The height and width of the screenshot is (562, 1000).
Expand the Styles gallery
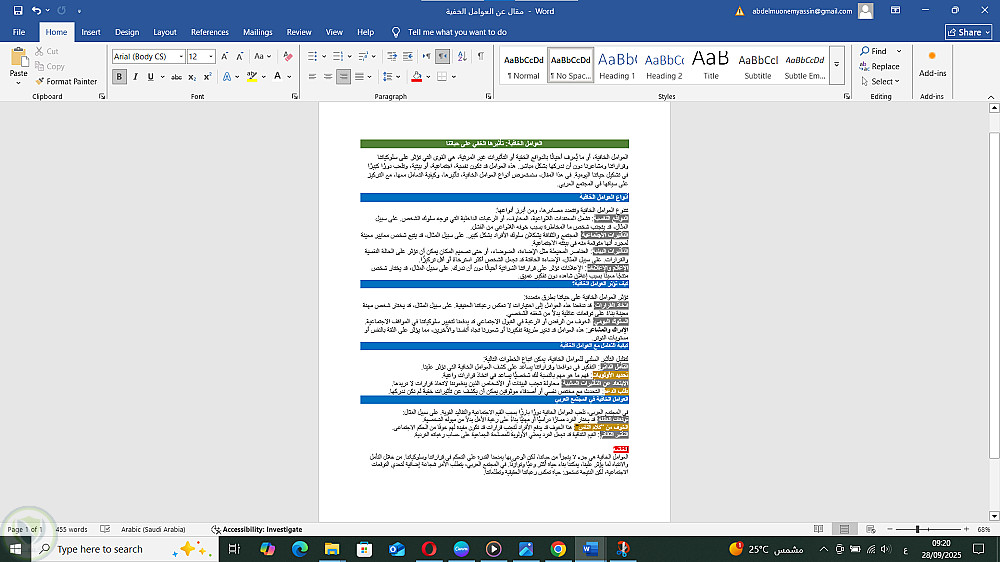click(837, 65)
